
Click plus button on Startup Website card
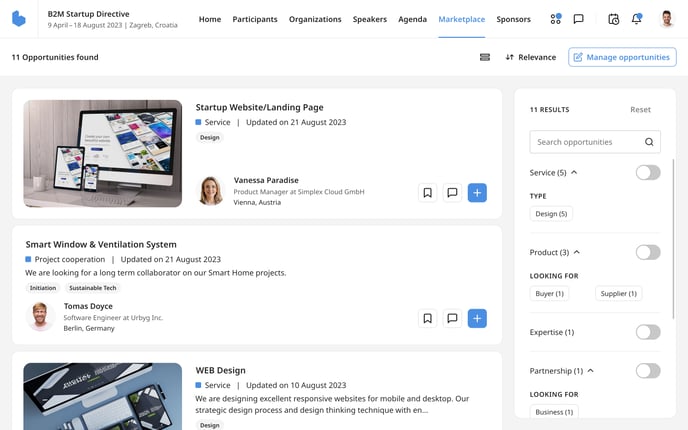coord(477,193)
